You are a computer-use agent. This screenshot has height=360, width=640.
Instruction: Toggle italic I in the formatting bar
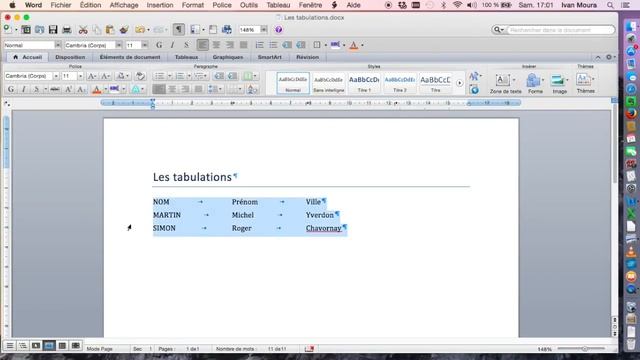coord(173,45)
